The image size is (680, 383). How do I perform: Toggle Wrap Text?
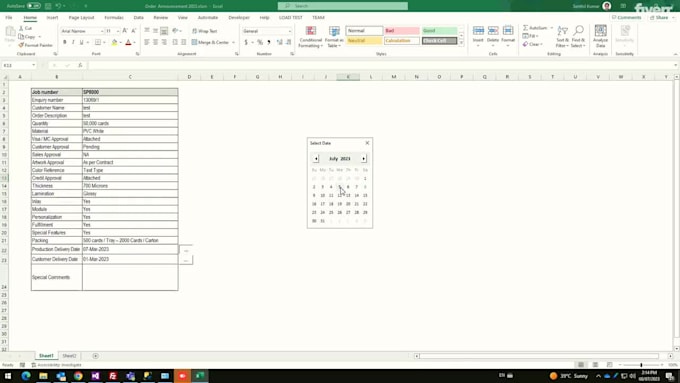click(205, 31)
